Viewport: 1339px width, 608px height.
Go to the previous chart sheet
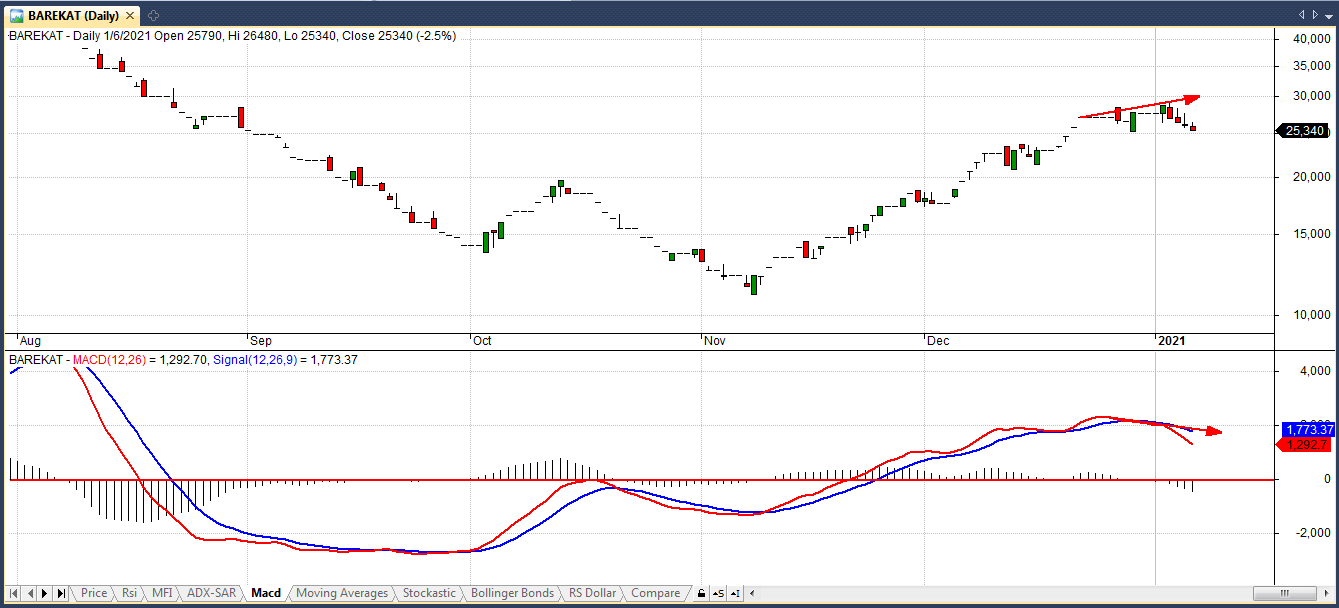pos(31,594)
